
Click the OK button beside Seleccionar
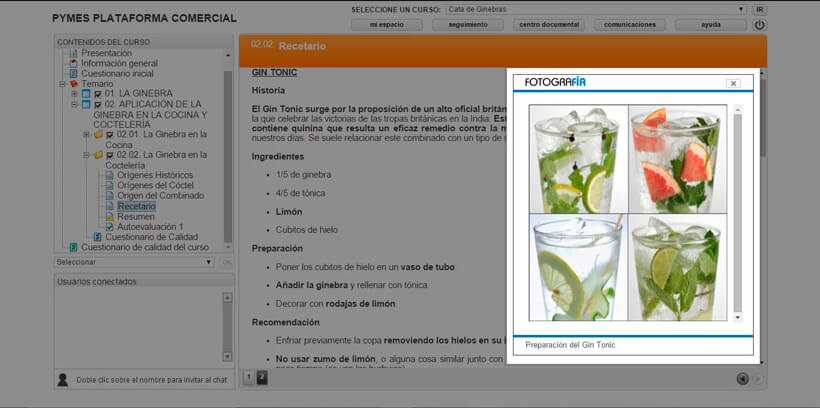pos(226,262)
